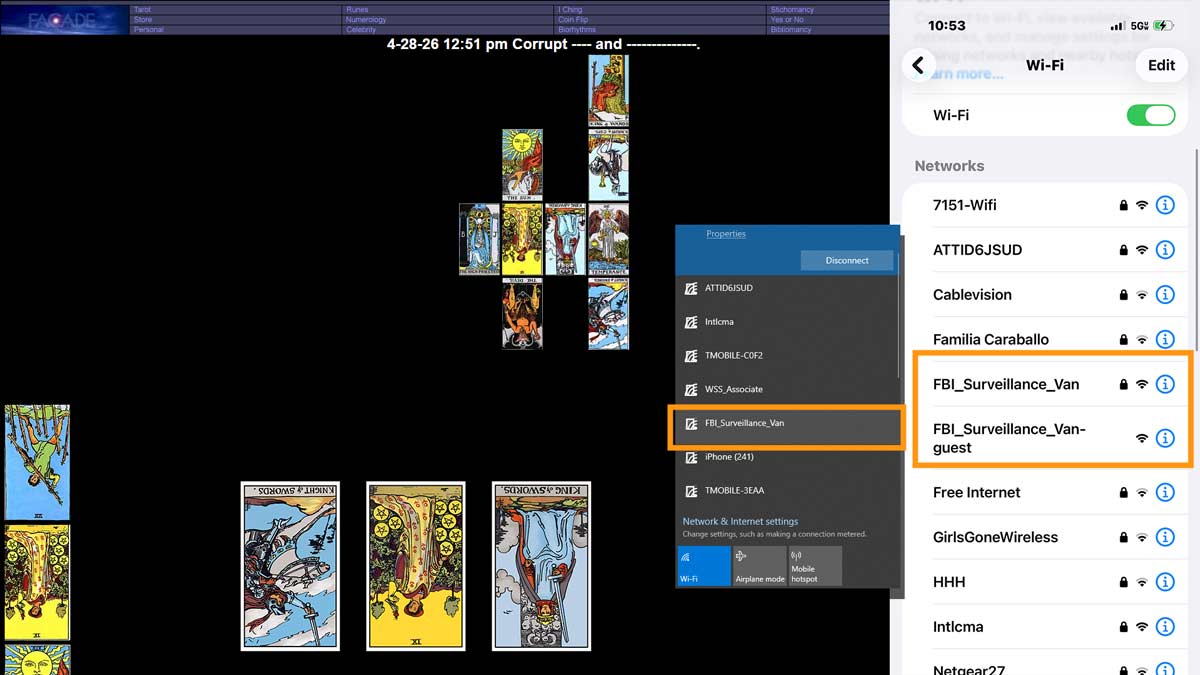Open info icon for FBI_Surveillance_Van-guest
This screenshot has width=1200, height=675.
pyautogui.click(x=1164, y=438)
